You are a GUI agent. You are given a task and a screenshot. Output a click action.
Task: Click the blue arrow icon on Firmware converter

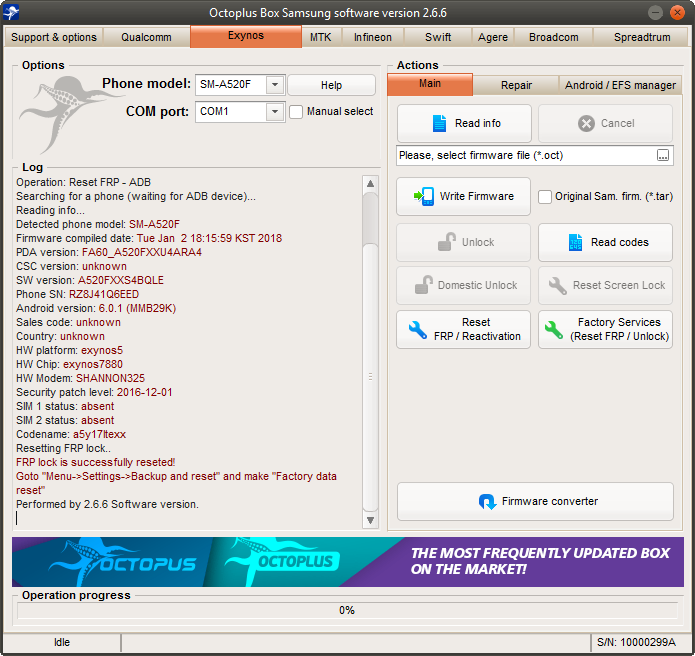(x=487, y=502)
